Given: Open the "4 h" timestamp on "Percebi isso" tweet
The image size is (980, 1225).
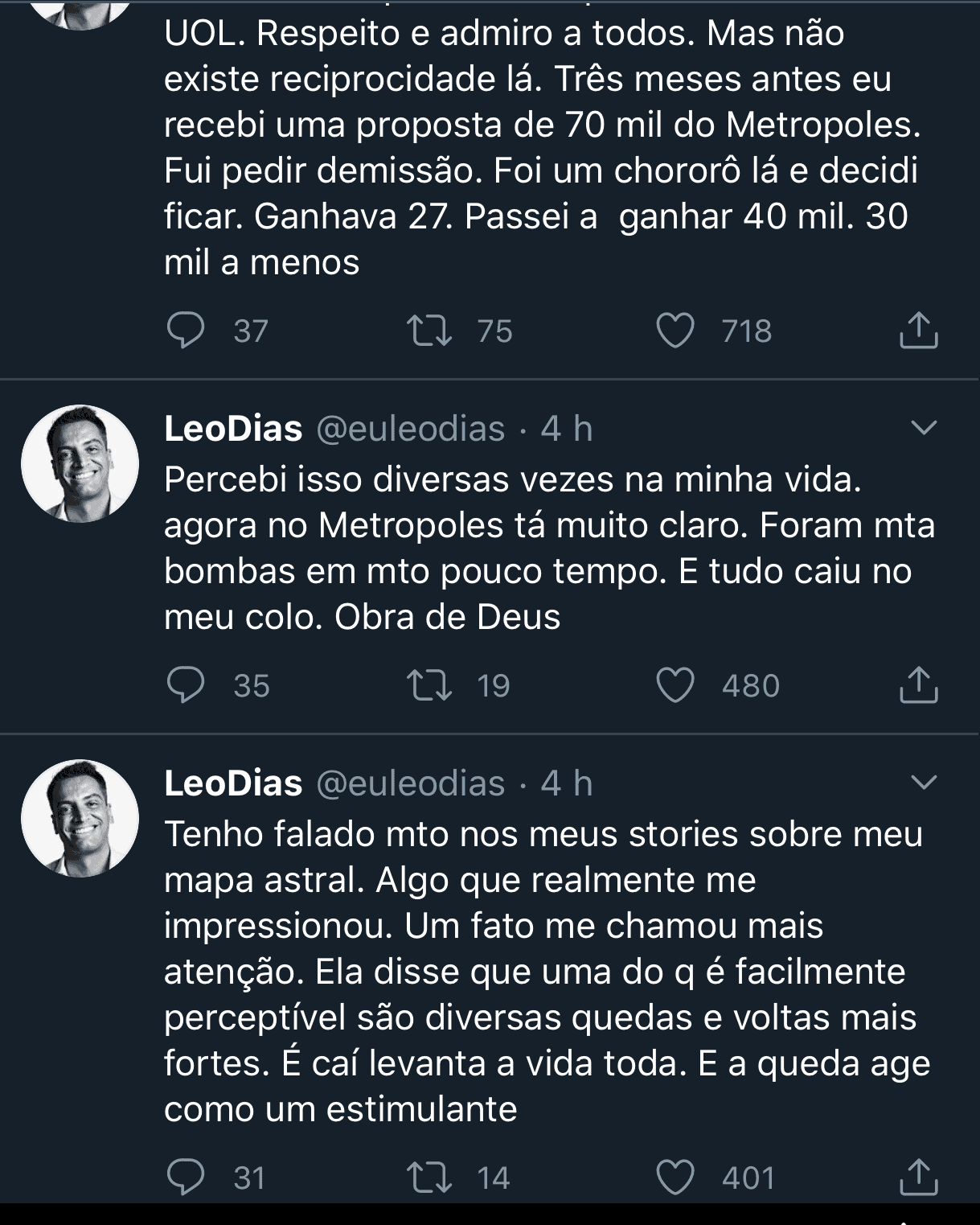Looking at the screenshot, I should [566, 429].
